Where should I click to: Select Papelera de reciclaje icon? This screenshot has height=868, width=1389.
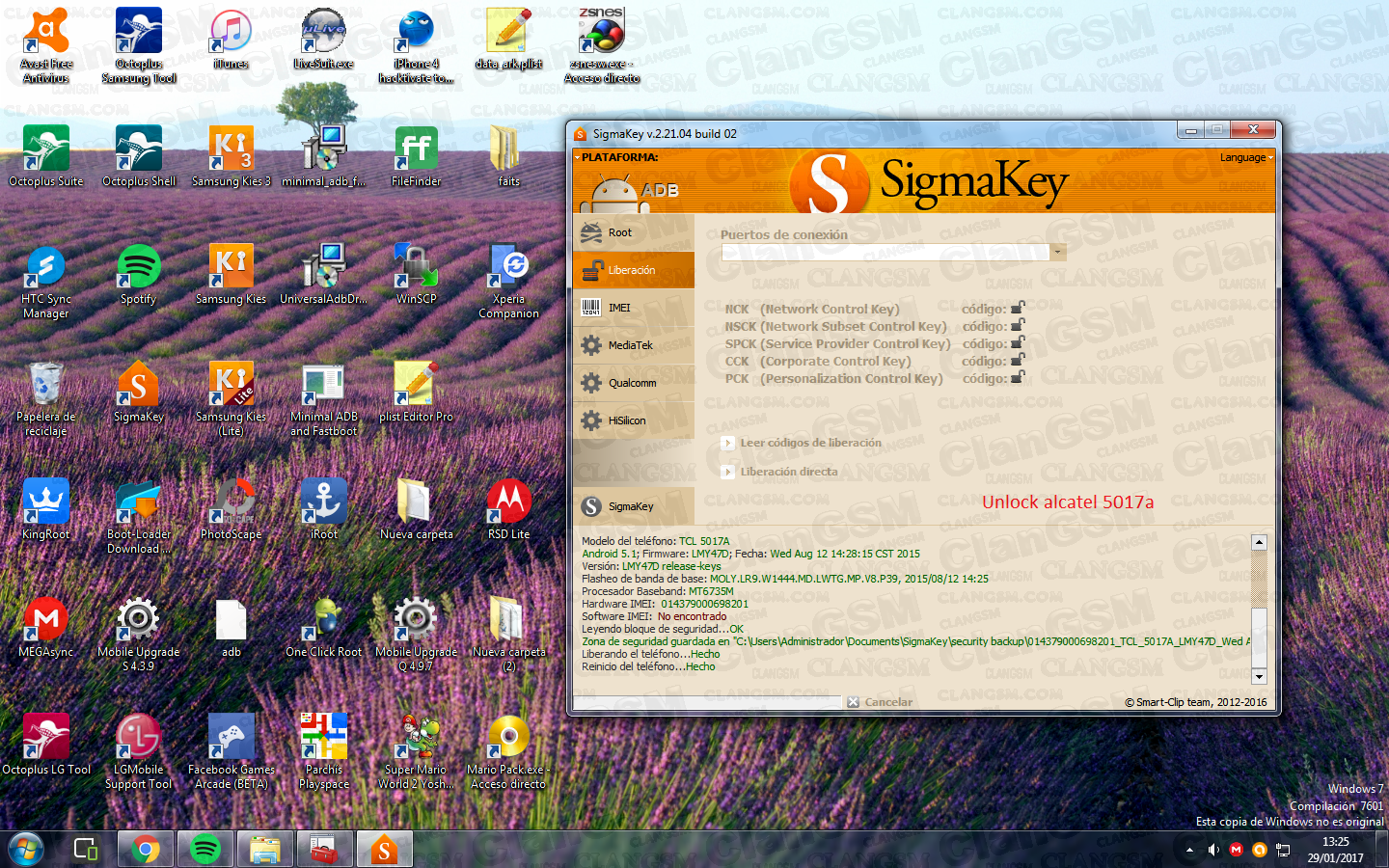46,398
